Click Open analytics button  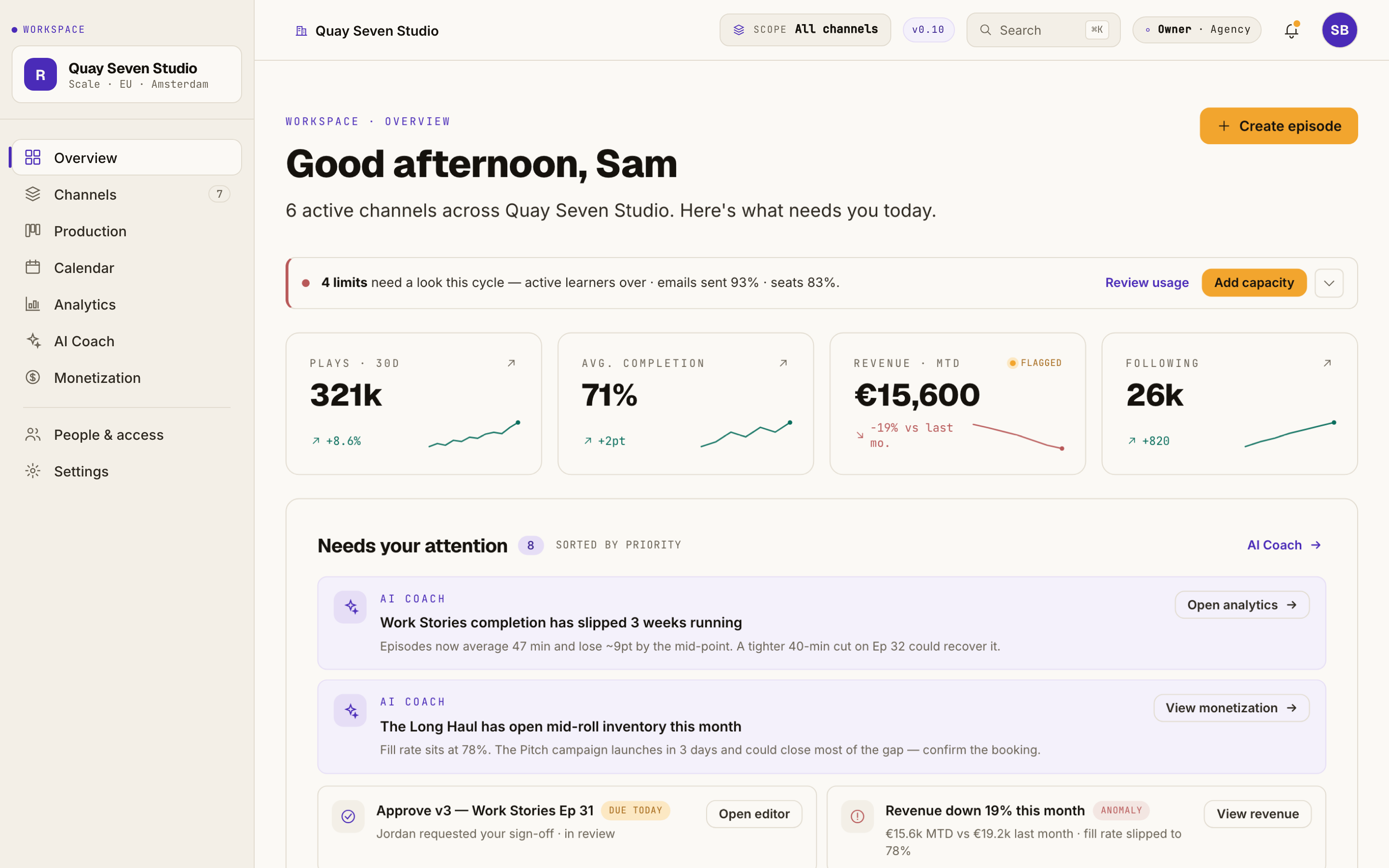pyautogui.click(x=1241, y=605)
